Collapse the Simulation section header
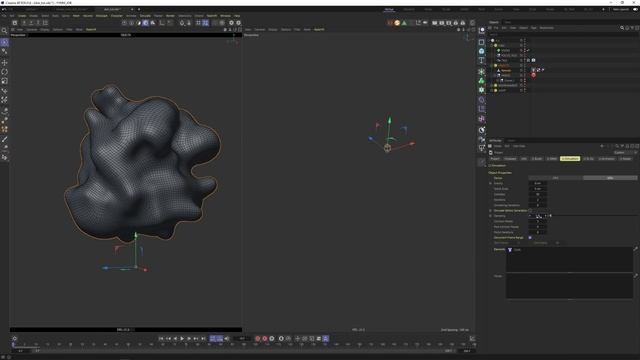Screen dimensions: 640x360 [497, 165]
